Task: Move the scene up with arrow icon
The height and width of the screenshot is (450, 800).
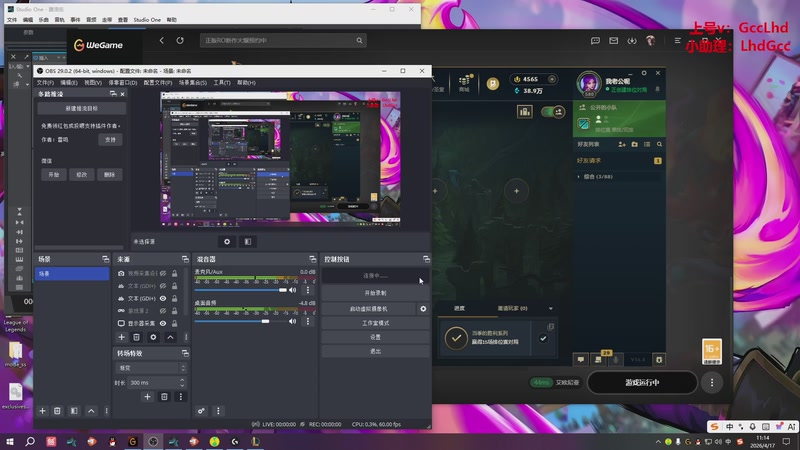Action: coord(91,411)
